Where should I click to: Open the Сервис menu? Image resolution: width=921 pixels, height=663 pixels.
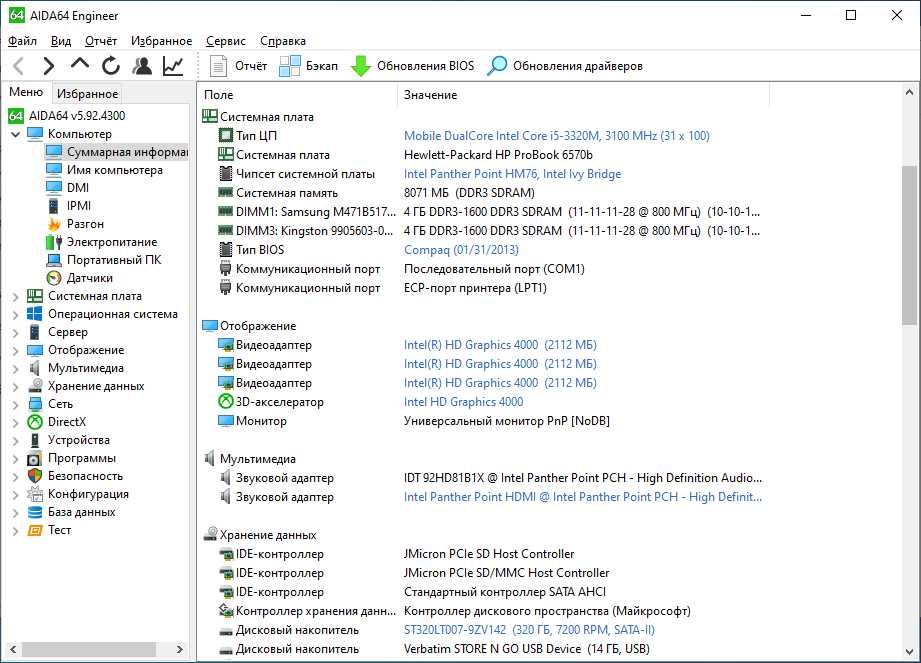[226, 41]
